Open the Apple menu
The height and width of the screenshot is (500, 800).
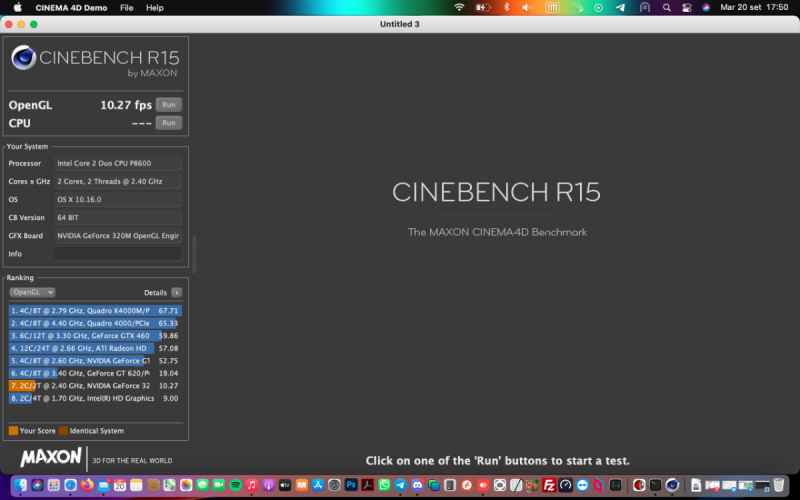coord(17,8)
